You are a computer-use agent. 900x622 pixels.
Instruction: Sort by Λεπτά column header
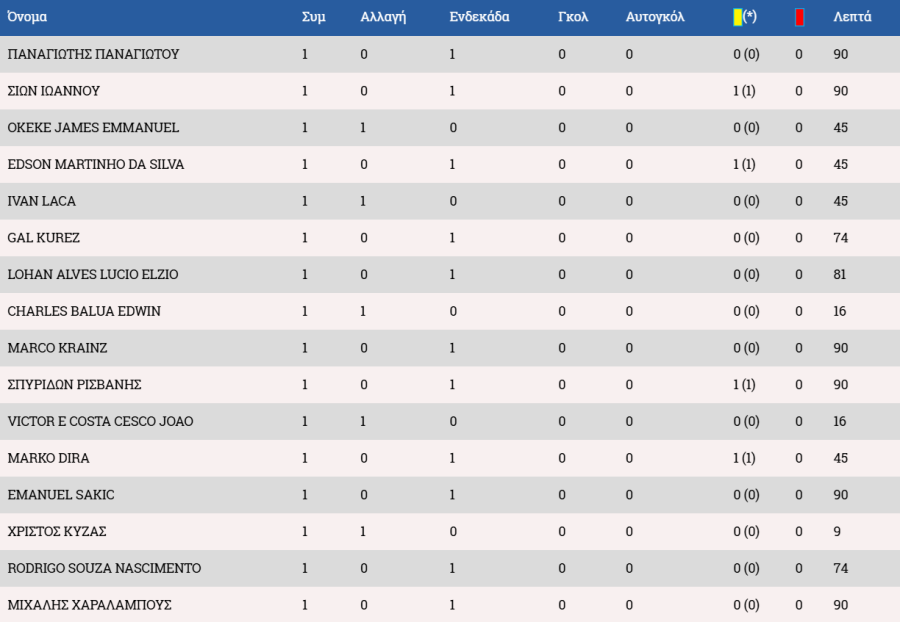[x=852, y=17]
